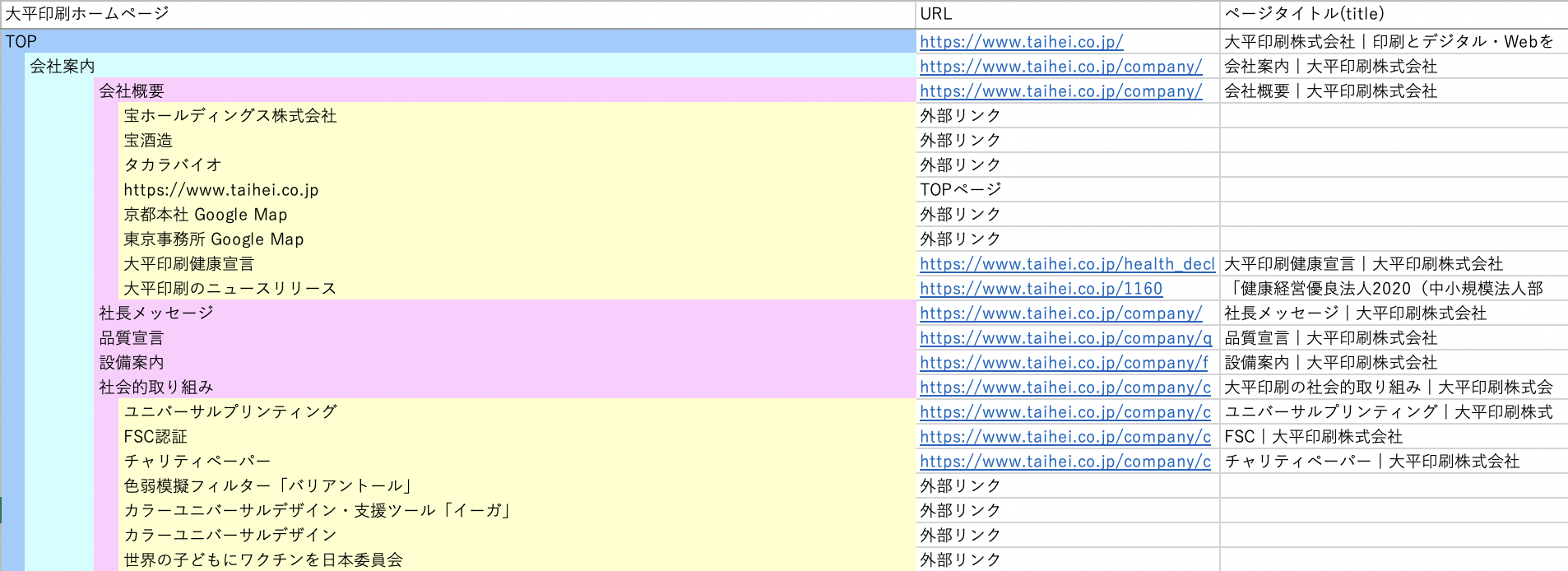This screenshot has height=571, width=1568.
Task: Select the 会社案内 cell
Action: [x=471, y=66]
